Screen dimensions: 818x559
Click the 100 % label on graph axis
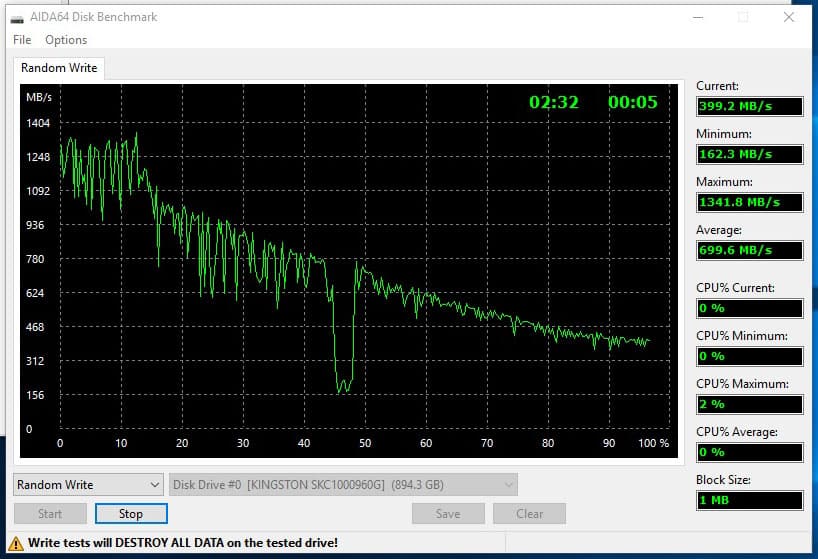pos(653,443)
